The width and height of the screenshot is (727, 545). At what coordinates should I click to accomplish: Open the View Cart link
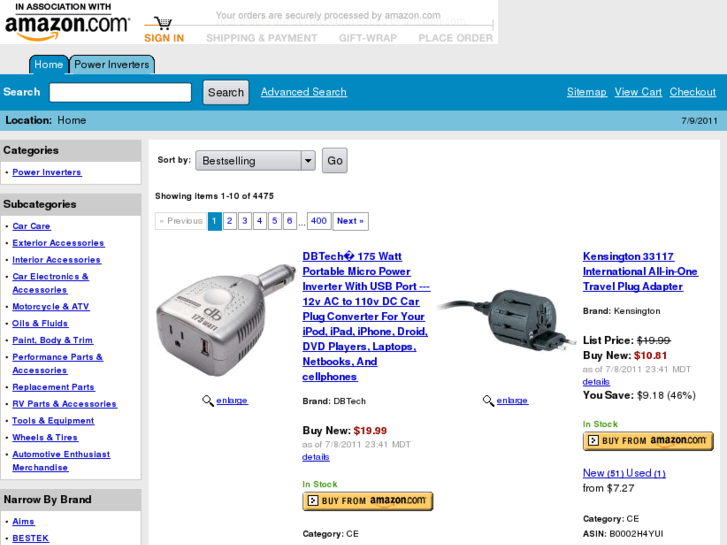tap(638, 92)
